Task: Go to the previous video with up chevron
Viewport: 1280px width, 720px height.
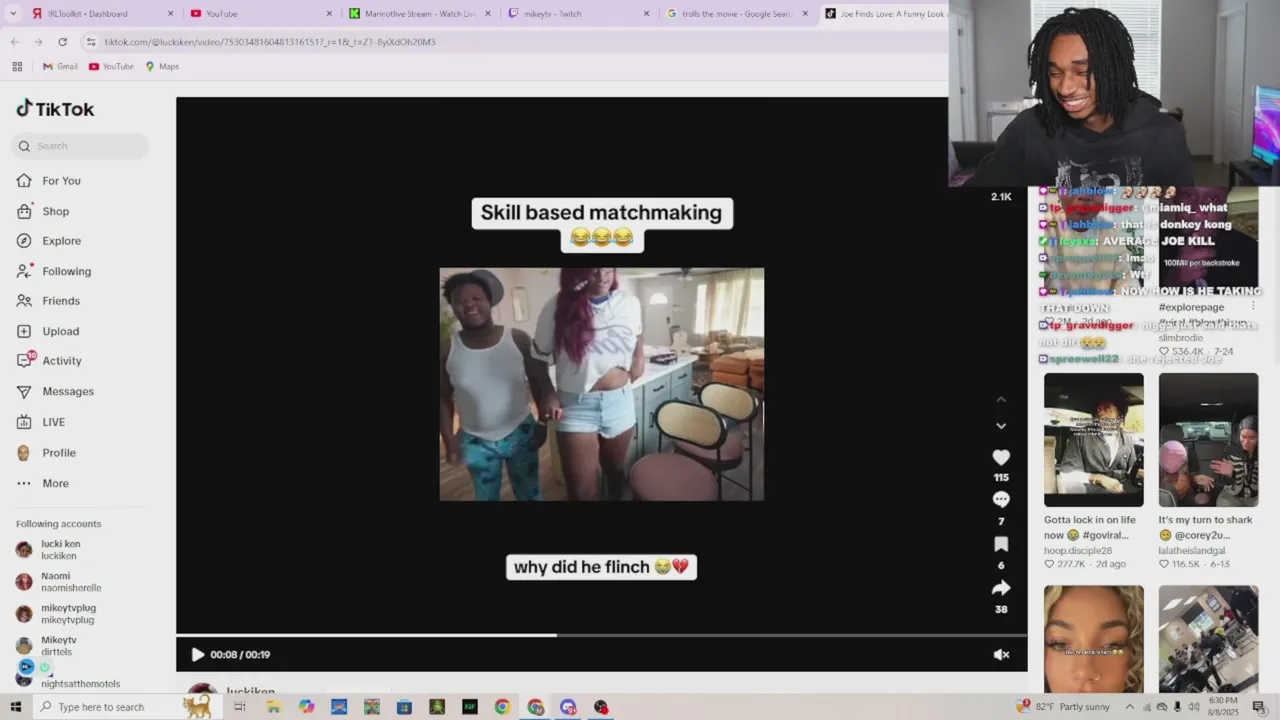Action: (1001, 400)
